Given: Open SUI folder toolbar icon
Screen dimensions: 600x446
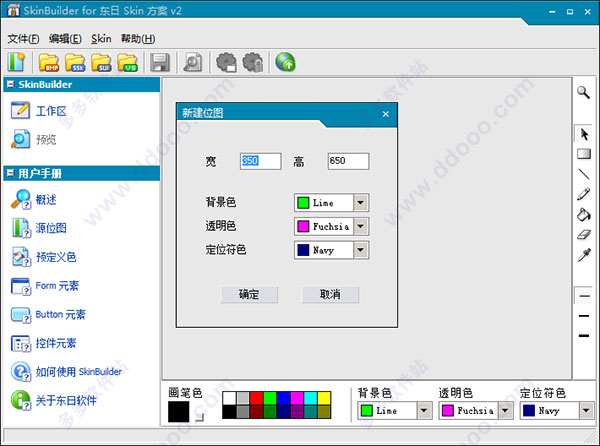Looking at the screenshot, I should coord(101,62).
